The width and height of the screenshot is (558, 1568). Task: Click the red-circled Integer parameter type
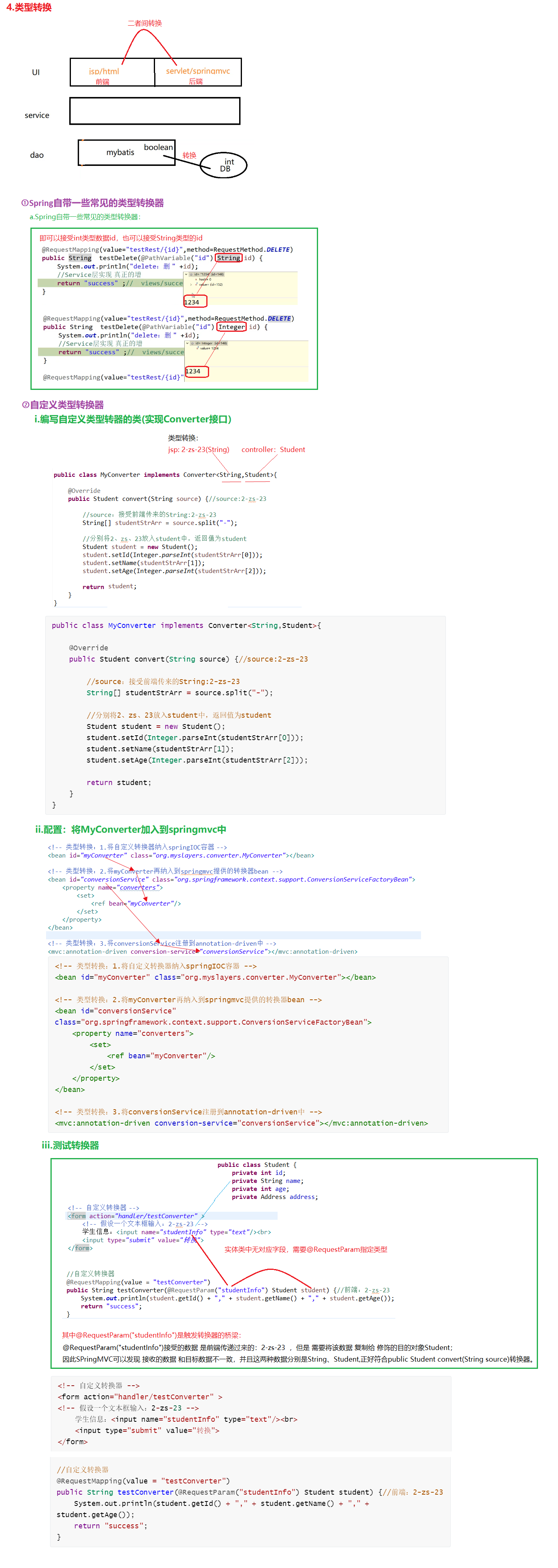click(x=231, y=327)
